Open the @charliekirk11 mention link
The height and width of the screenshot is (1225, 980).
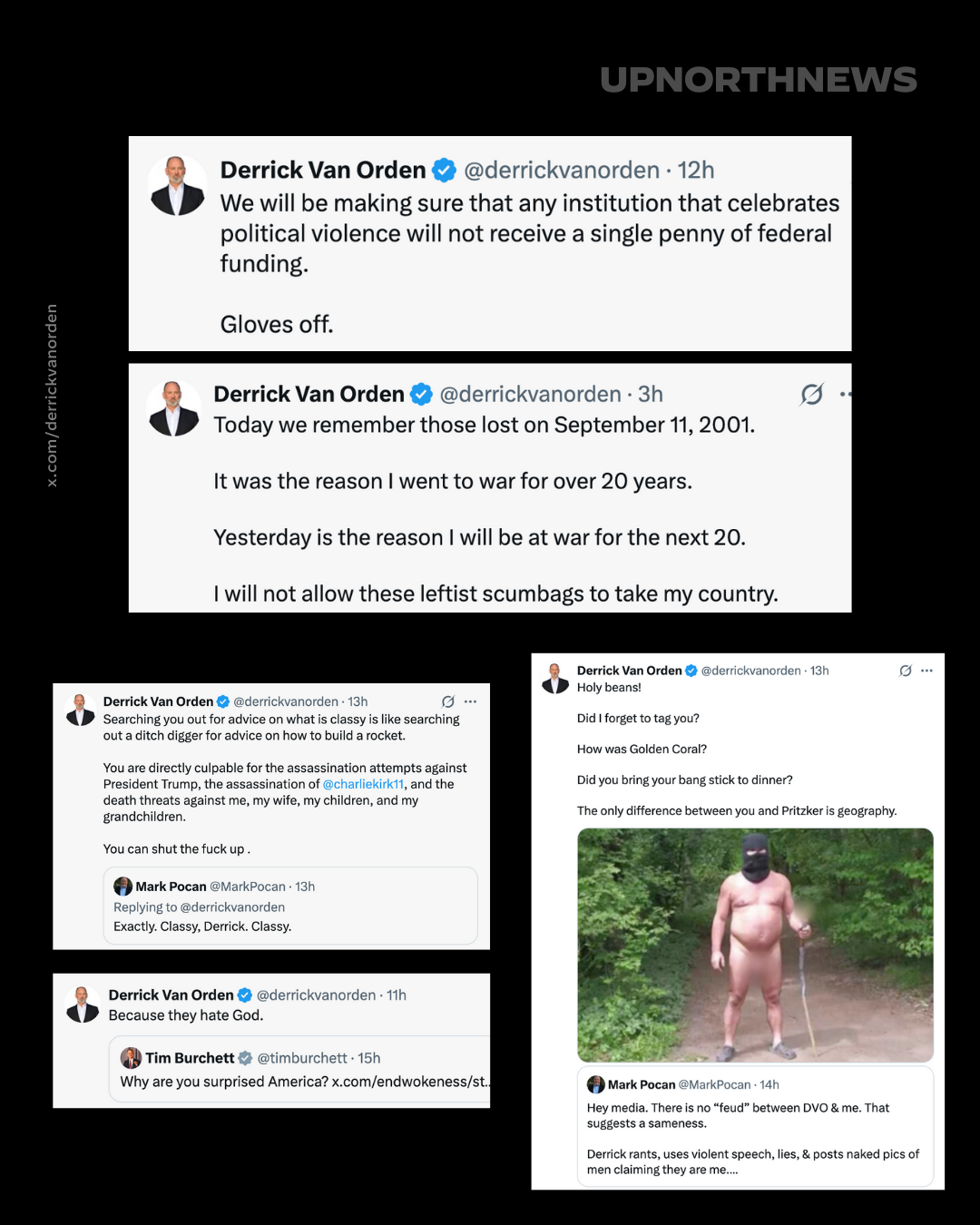tap(363, 784)
